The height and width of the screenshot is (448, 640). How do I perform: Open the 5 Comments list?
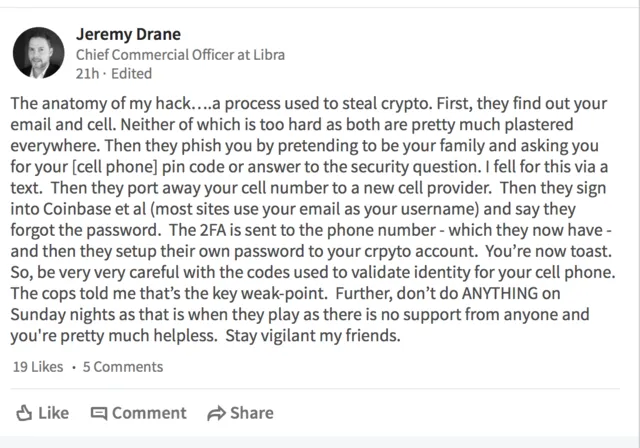click(122, 367)
